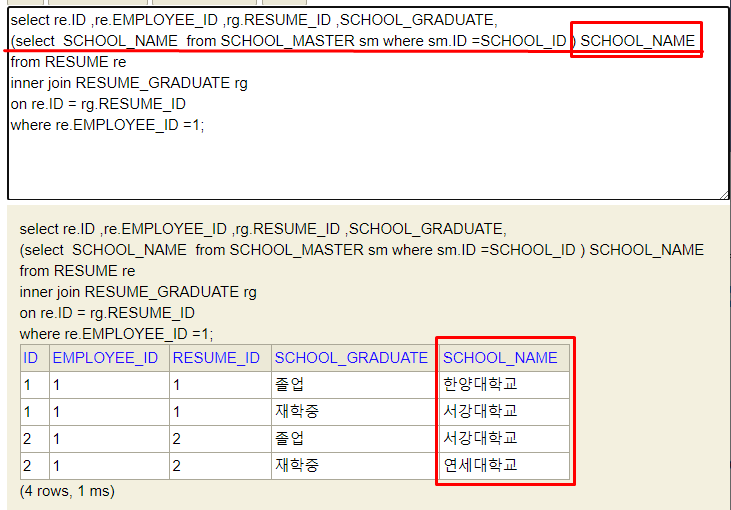The height and width of the screenshot is (510, 731).
Task: Click 'inner join RESUME_GRADUATE rg' in the echoed output
Action: pyautogui.click(x=138, y=292)
